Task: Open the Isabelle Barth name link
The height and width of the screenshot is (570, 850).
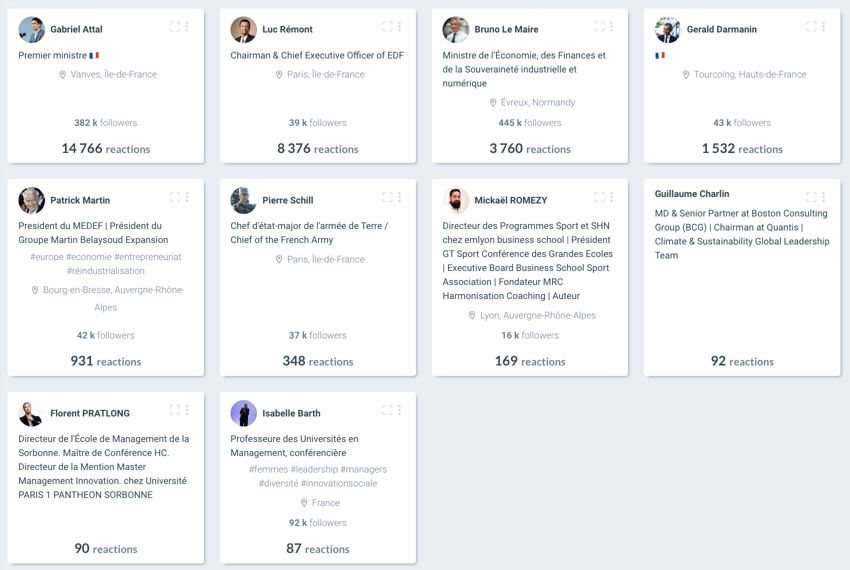Action: 291,413
